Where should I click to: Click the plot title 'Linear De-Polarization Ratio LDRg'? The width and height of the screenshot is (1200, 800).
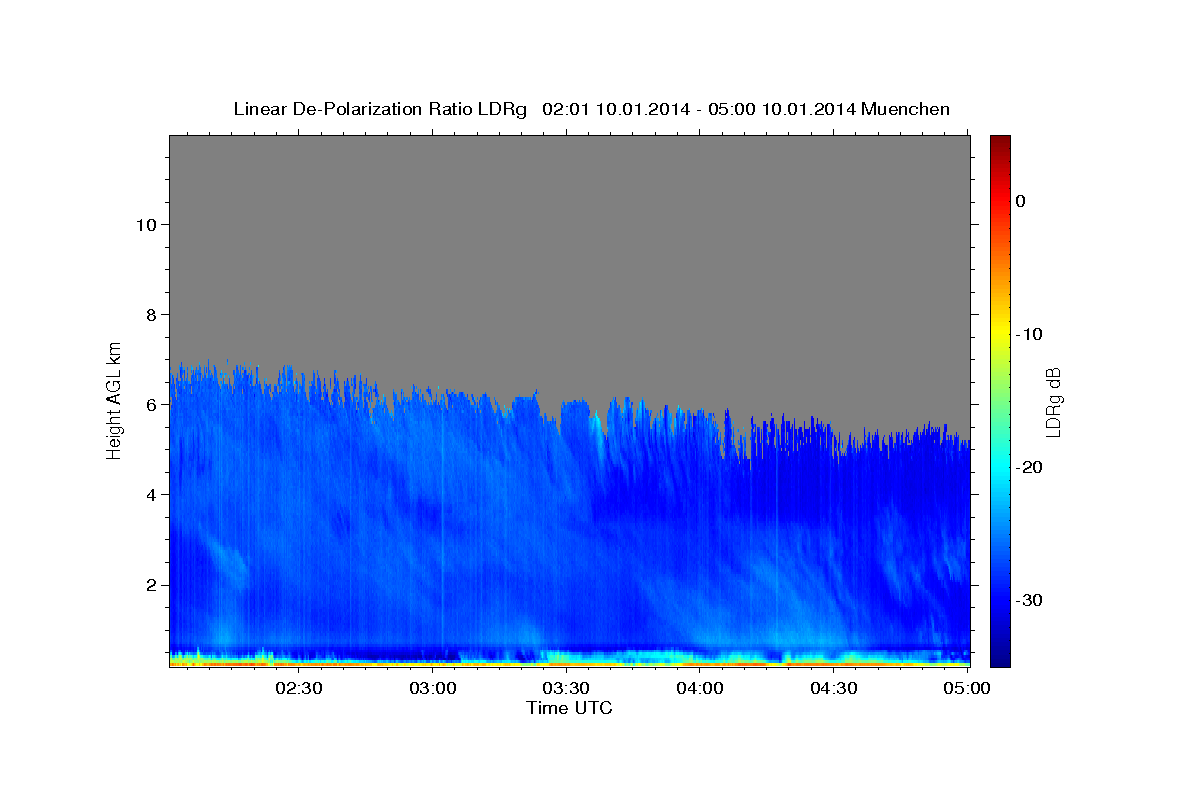click(379, 109)
